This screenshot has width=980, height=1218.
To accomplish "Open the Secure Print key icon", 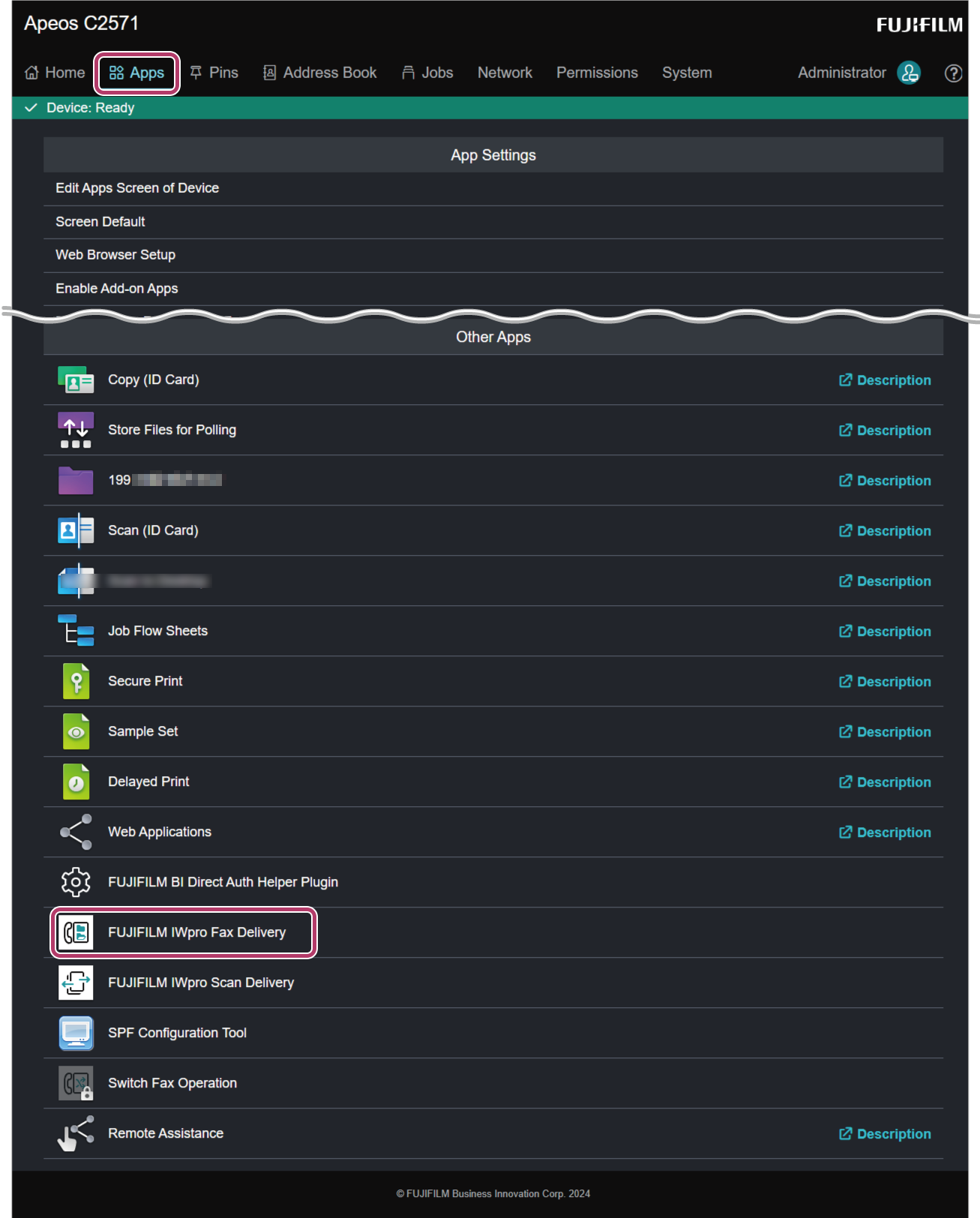I will tap(76, 681).
